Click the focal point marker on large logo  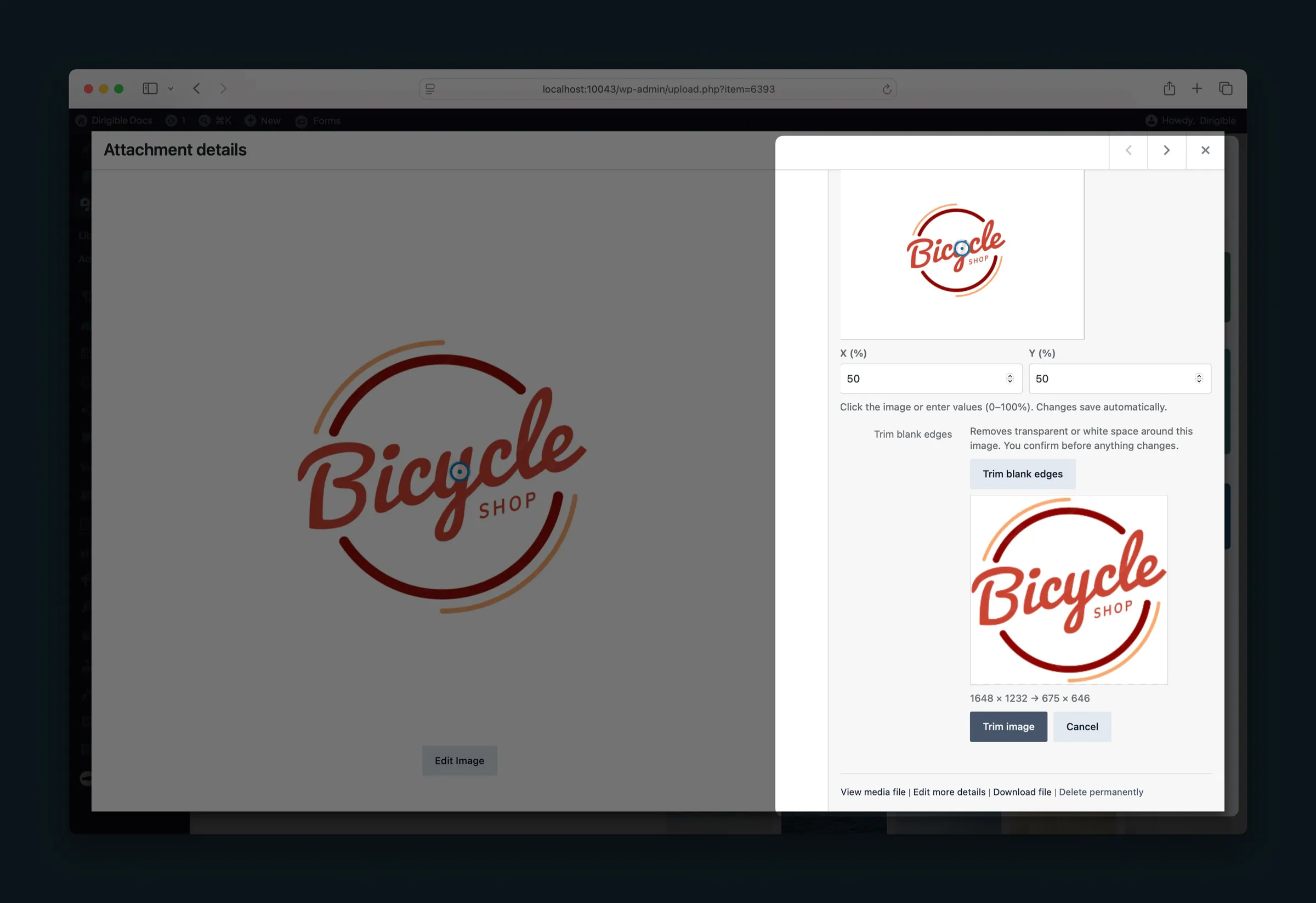point(460,471)
